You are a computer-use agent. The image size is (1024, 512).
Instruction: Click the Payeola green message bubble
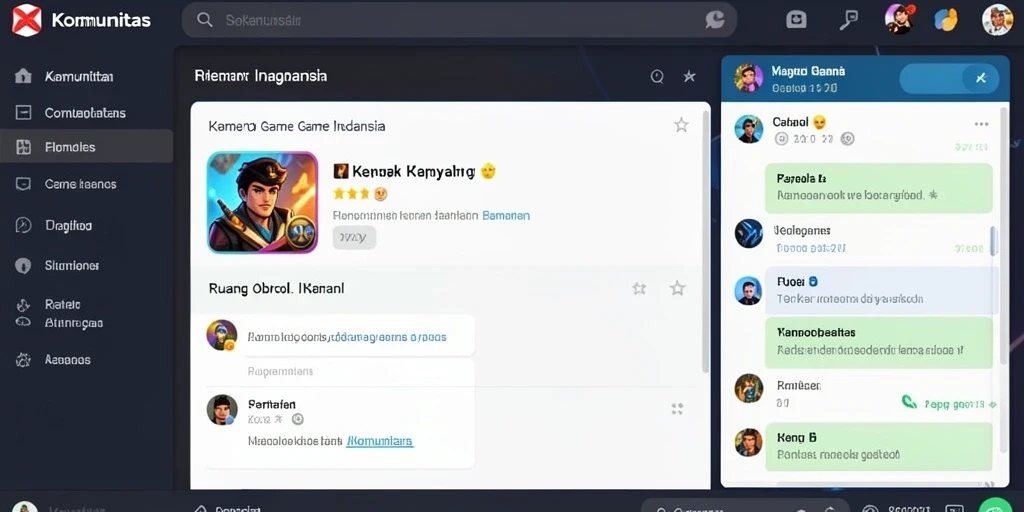878,188
